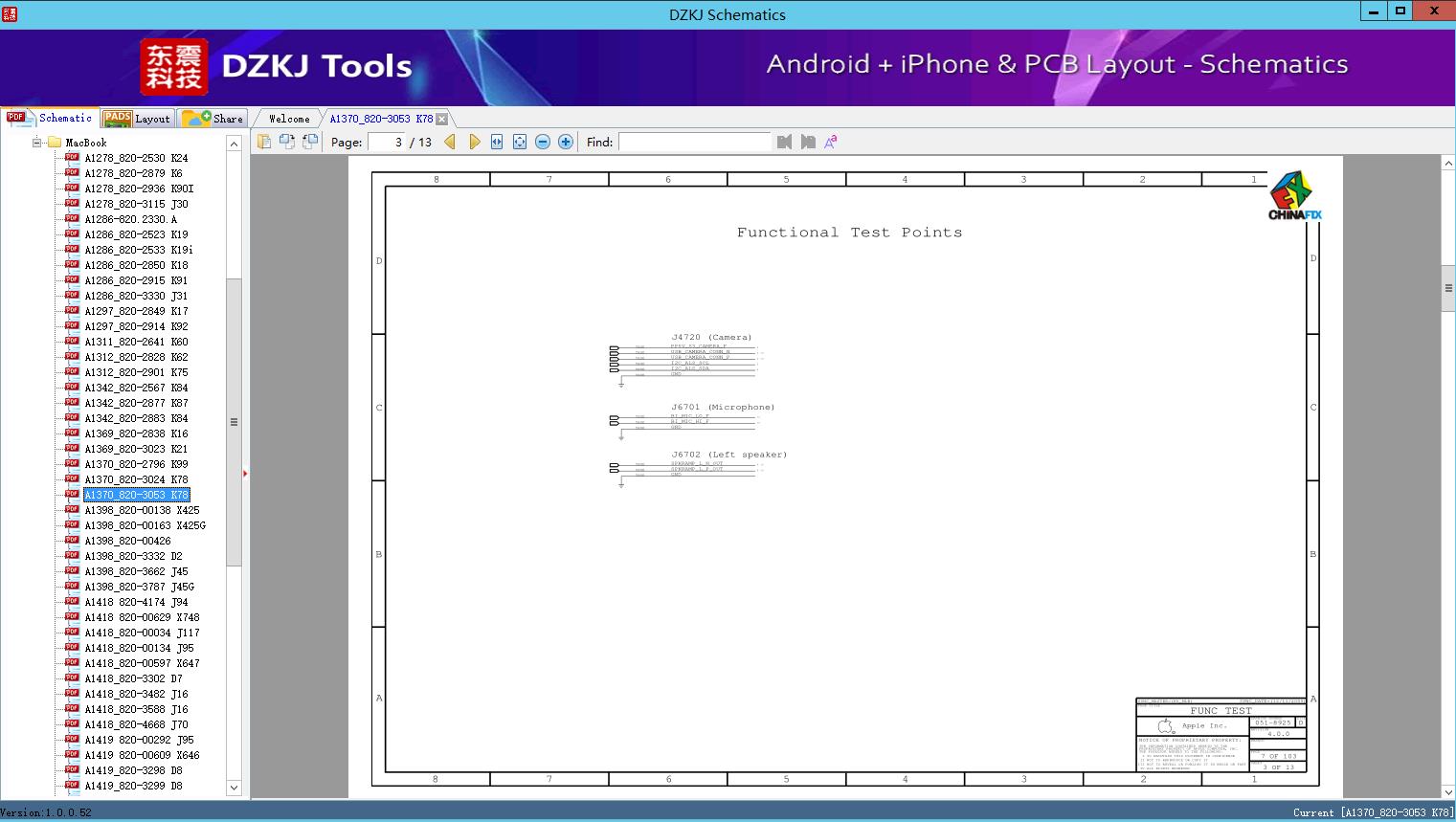Viewport: 1456px width, 822px height.
Task: Open the Welcome document tab
Action: [289, 119]
